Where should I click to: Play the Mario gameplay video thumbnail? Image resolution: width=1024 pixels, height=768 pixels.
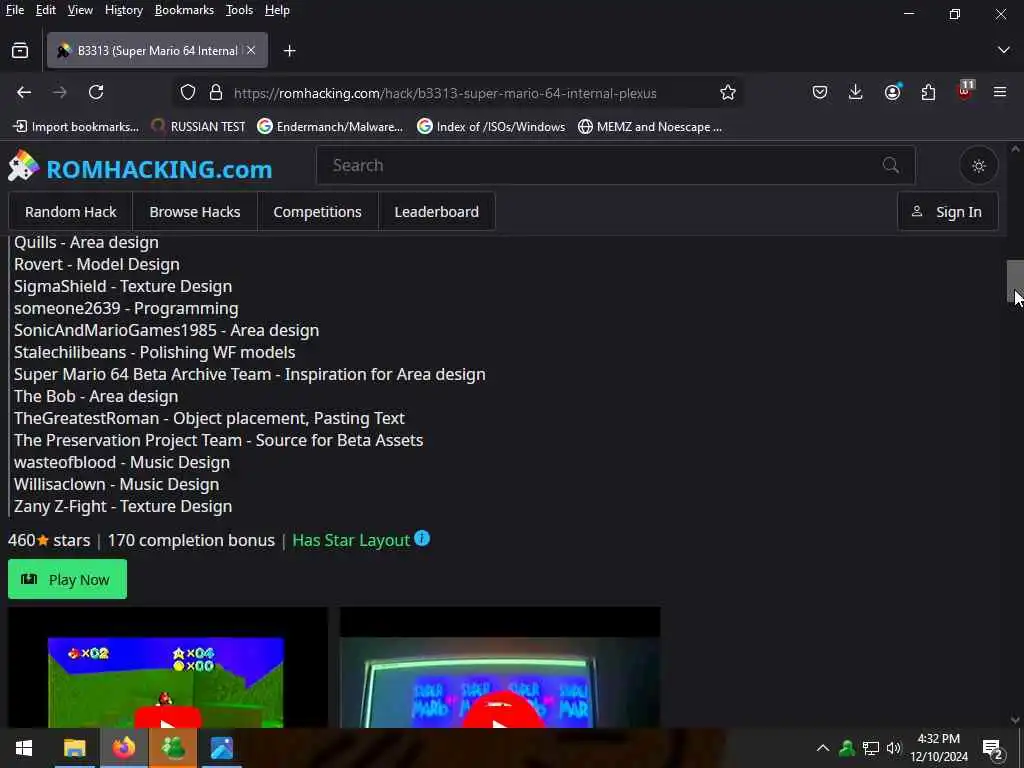point(168,667)
